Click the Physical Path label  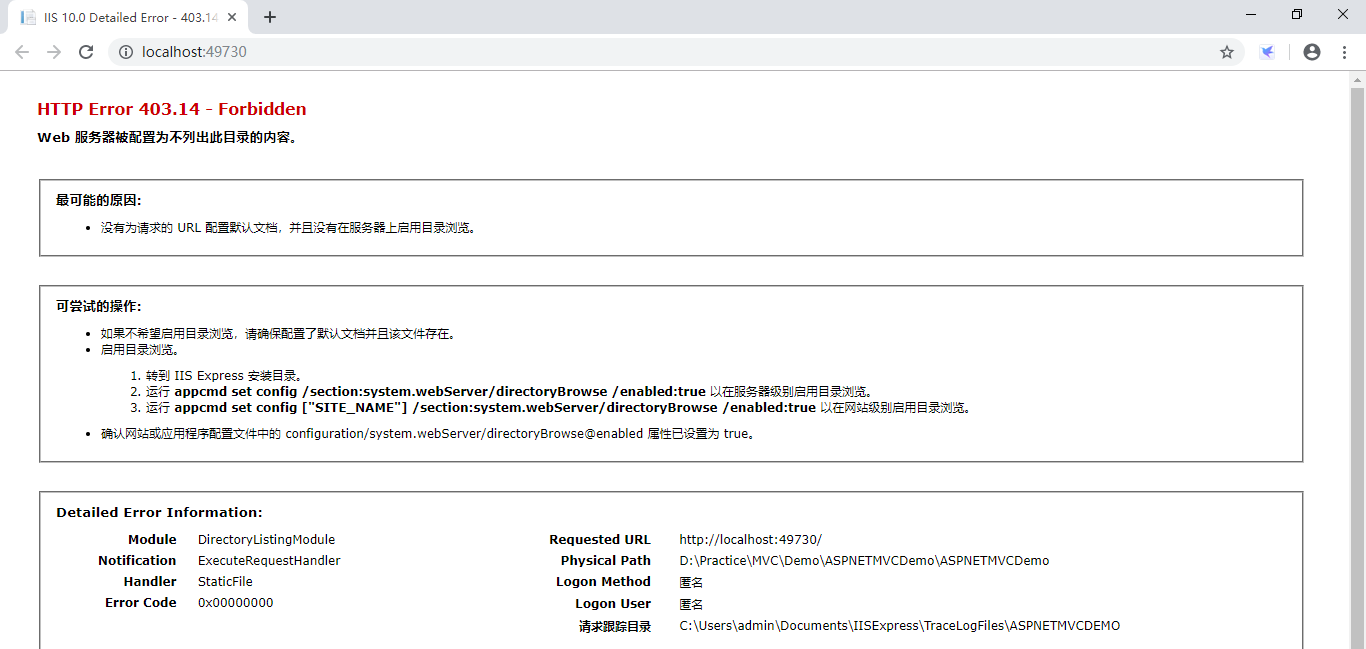pyautogui.click(x=606, y=560)
